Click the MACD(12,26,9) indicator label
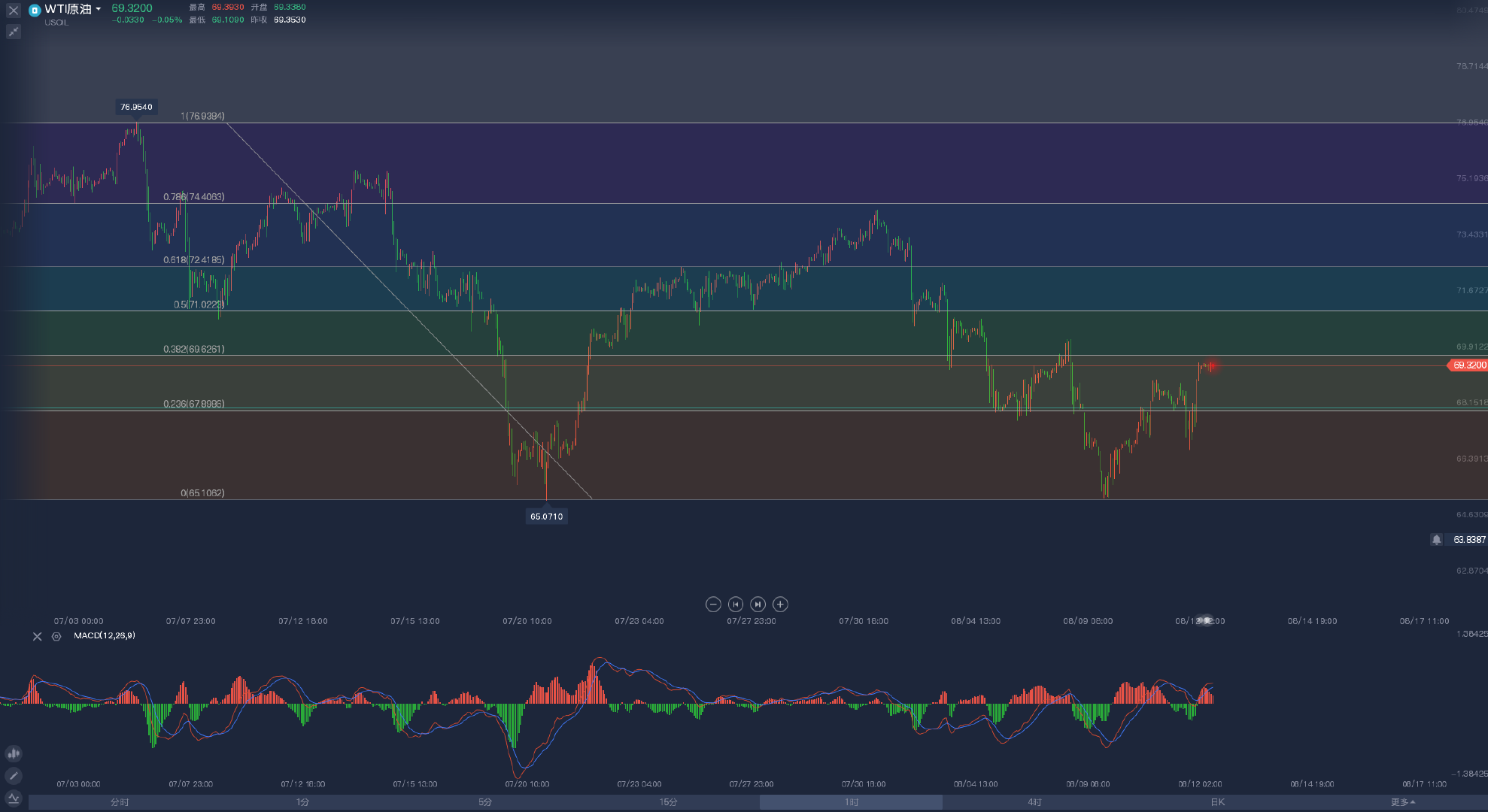This screenshot has height=812, width=1488. coord(105,636)
